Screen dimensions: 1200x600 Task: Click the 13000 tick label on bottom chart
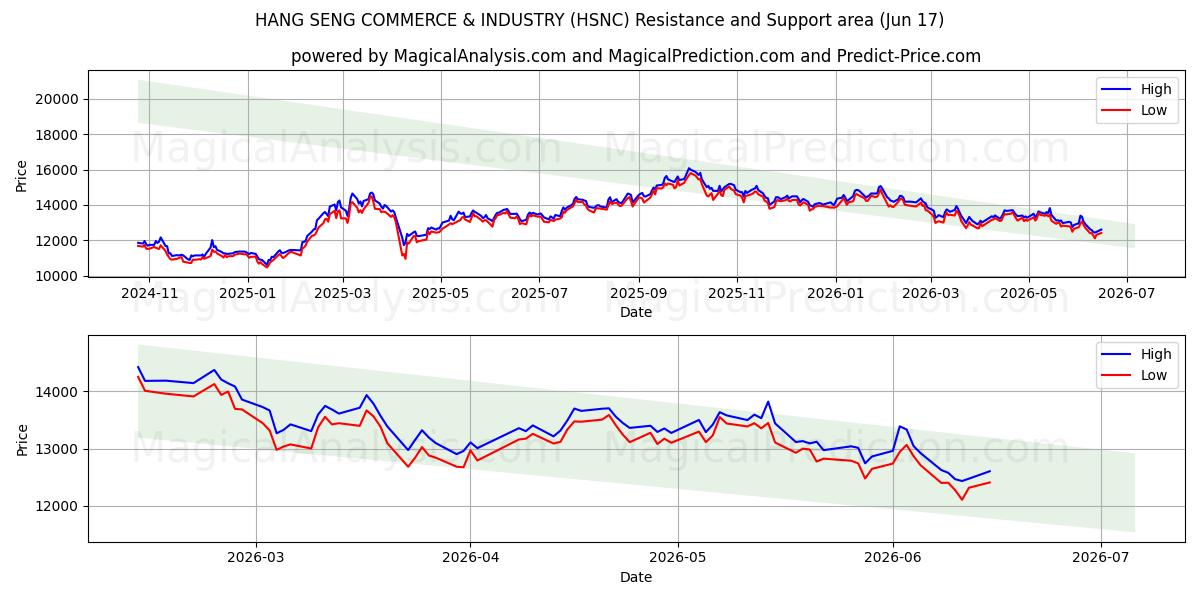click(x=59, y=449)
